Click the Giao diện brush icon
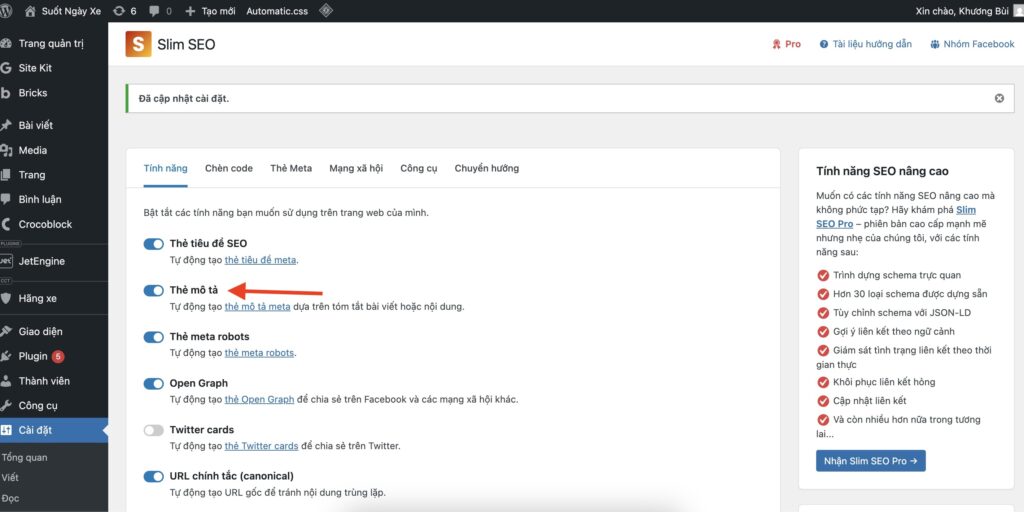Image resolution: width=1024 pixels, height=512 pixels. pos(6,332)
